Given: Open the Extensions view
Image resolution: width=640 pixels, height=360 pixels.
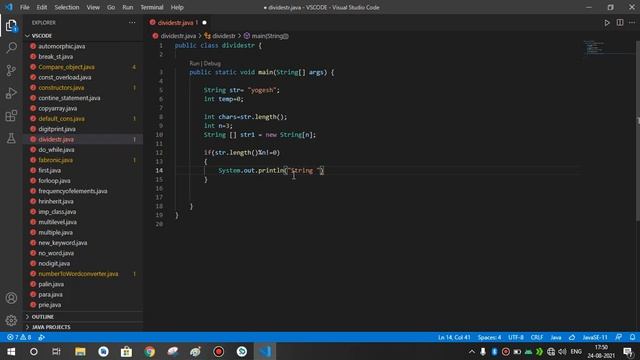Looking at the screenshot, I should 11,116.
